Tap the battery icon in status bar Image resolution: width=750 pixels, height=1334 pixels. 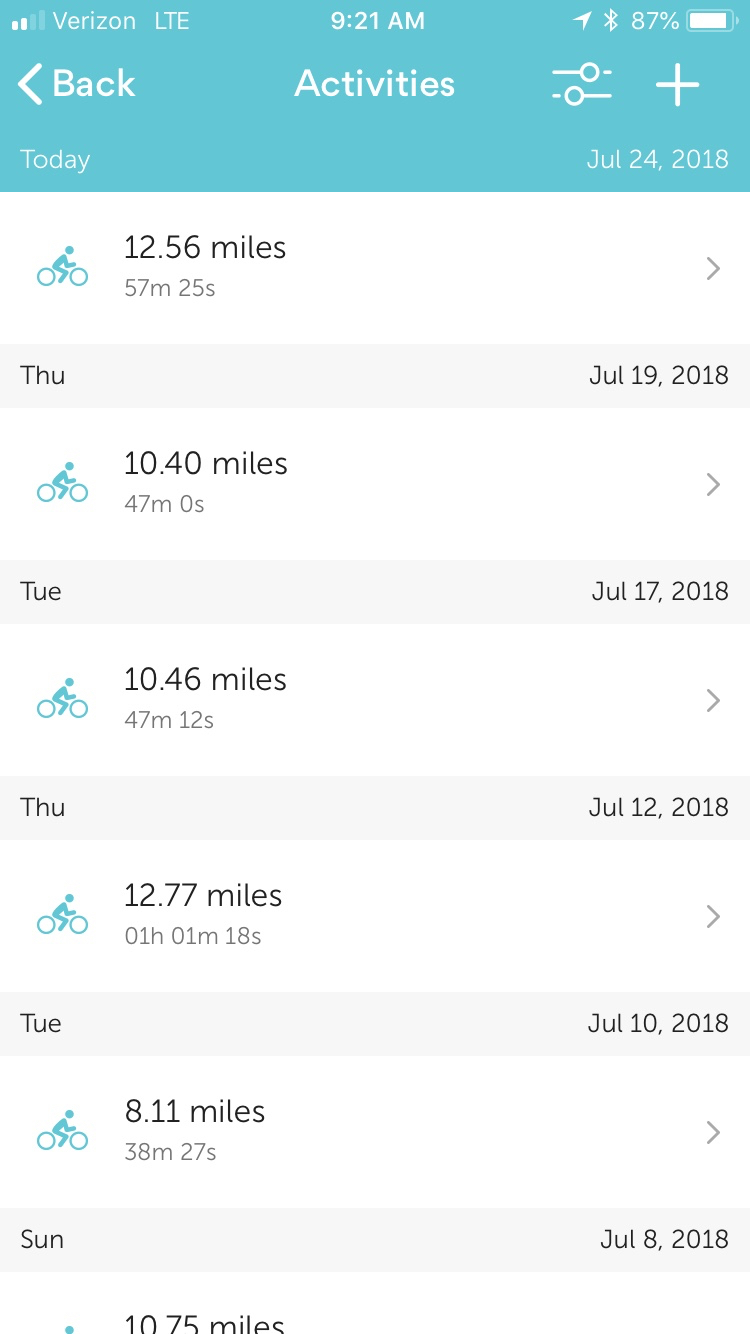[x=713, y=21]
